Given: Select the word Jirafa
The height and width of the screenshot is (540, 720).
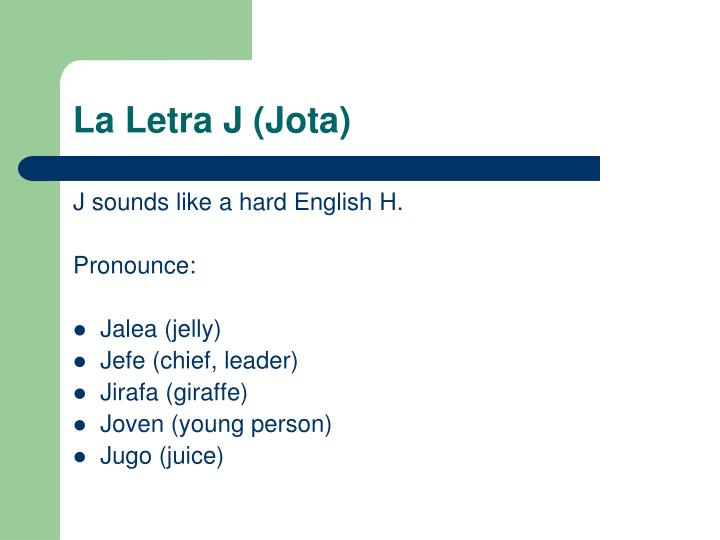Looking at the screenshot, I should 129,393.
